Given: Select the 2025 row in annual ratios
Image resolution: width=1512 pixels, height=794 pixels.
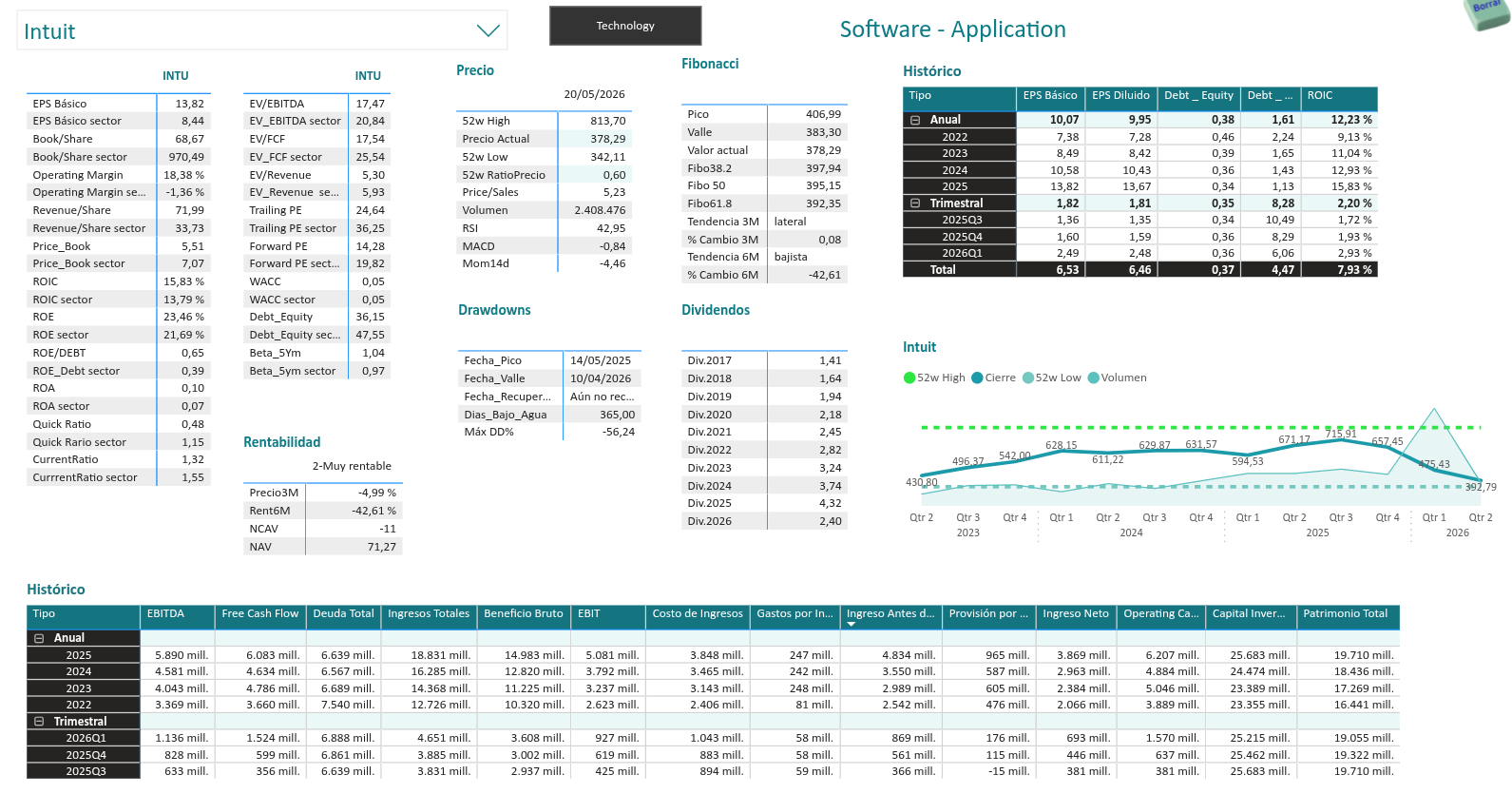Looking at the screenshot, I should [955, 186].
